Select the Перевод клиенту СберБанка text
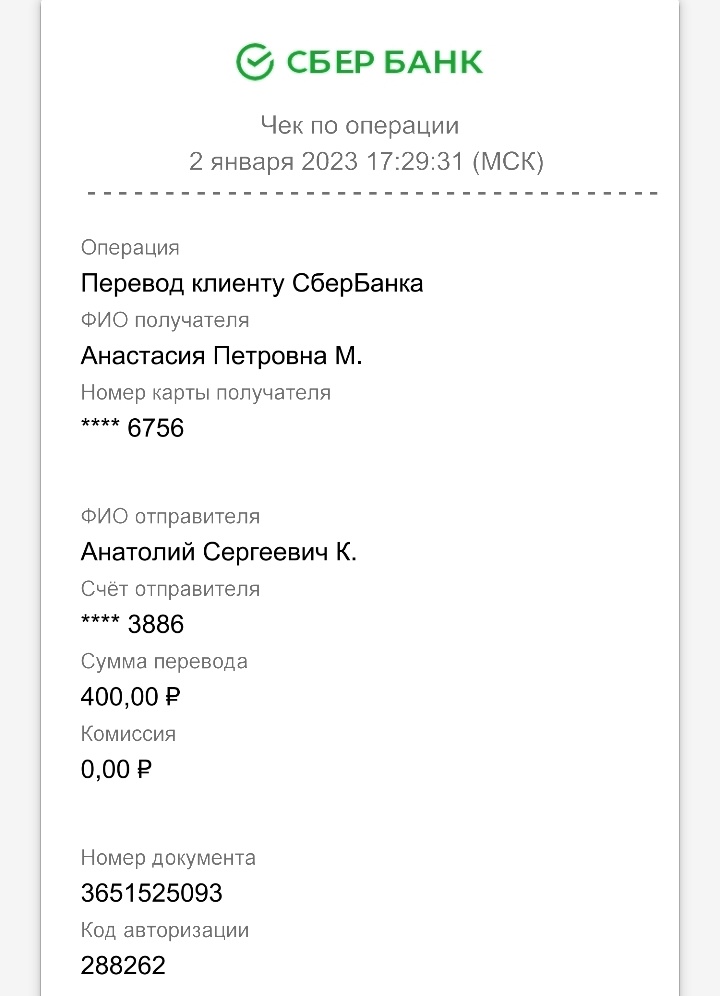 (252, 283)
